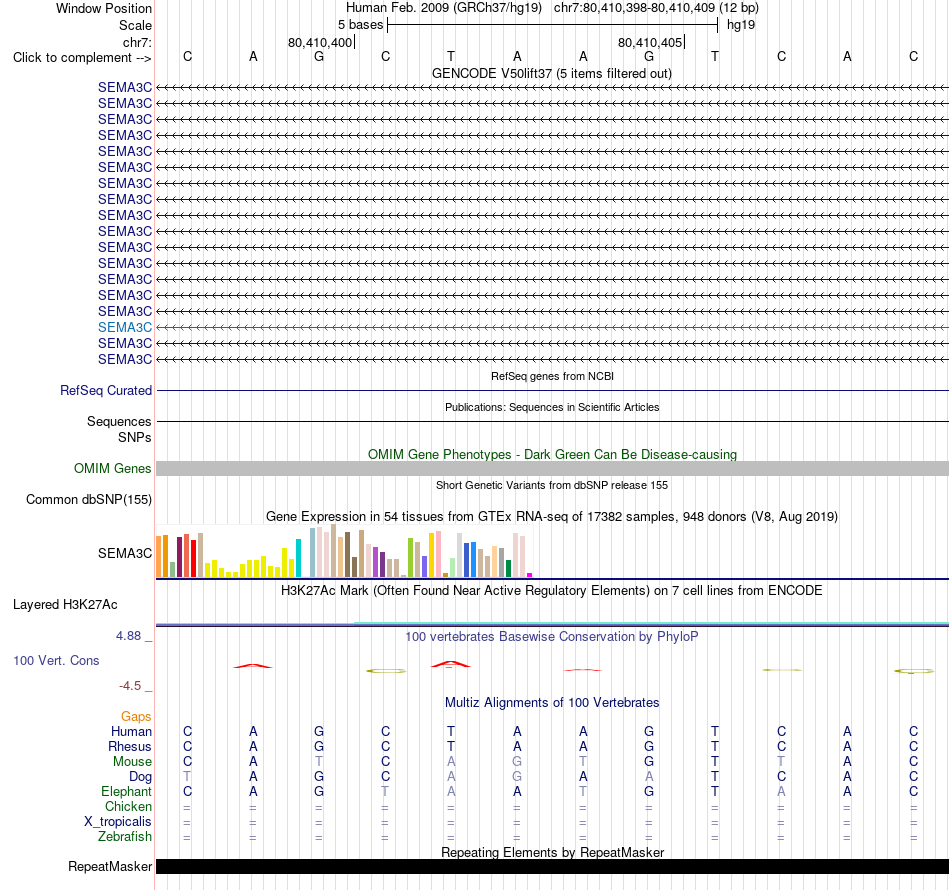Click the SEMA3C label beside the GTEx chart

[125, 553]
